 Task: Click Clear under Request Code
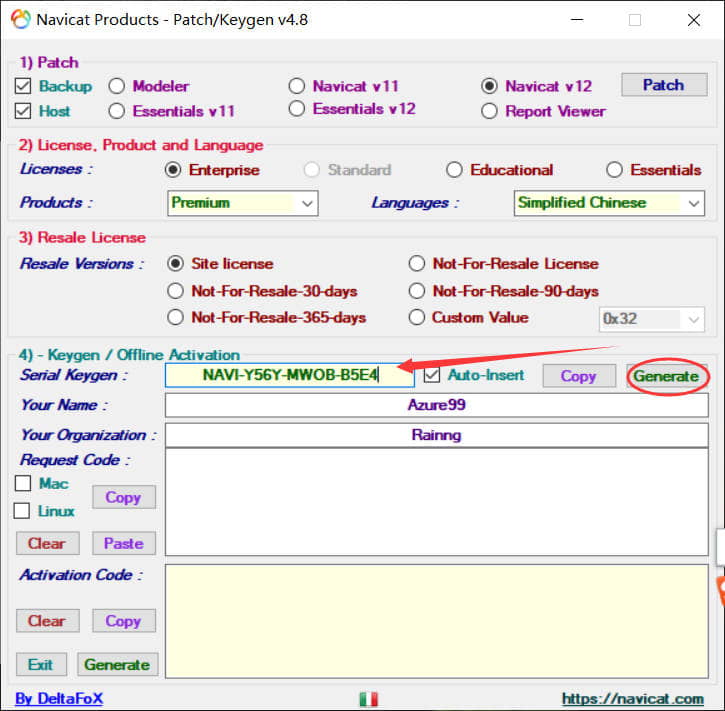click(x=48, y=543)
